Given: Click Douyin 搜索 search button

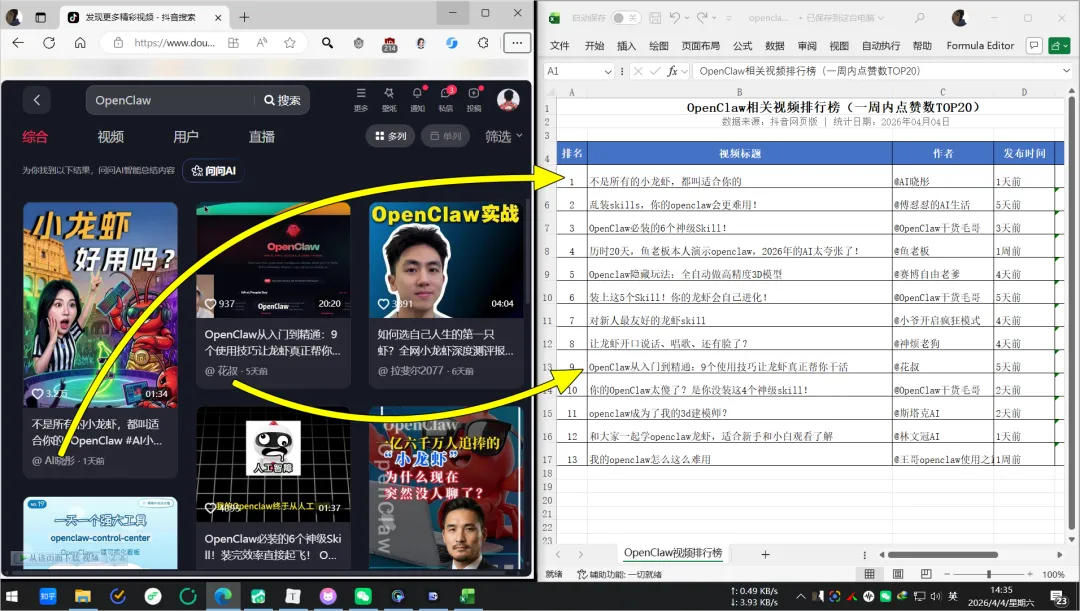Looking at the screenshot, I should 282,100.
